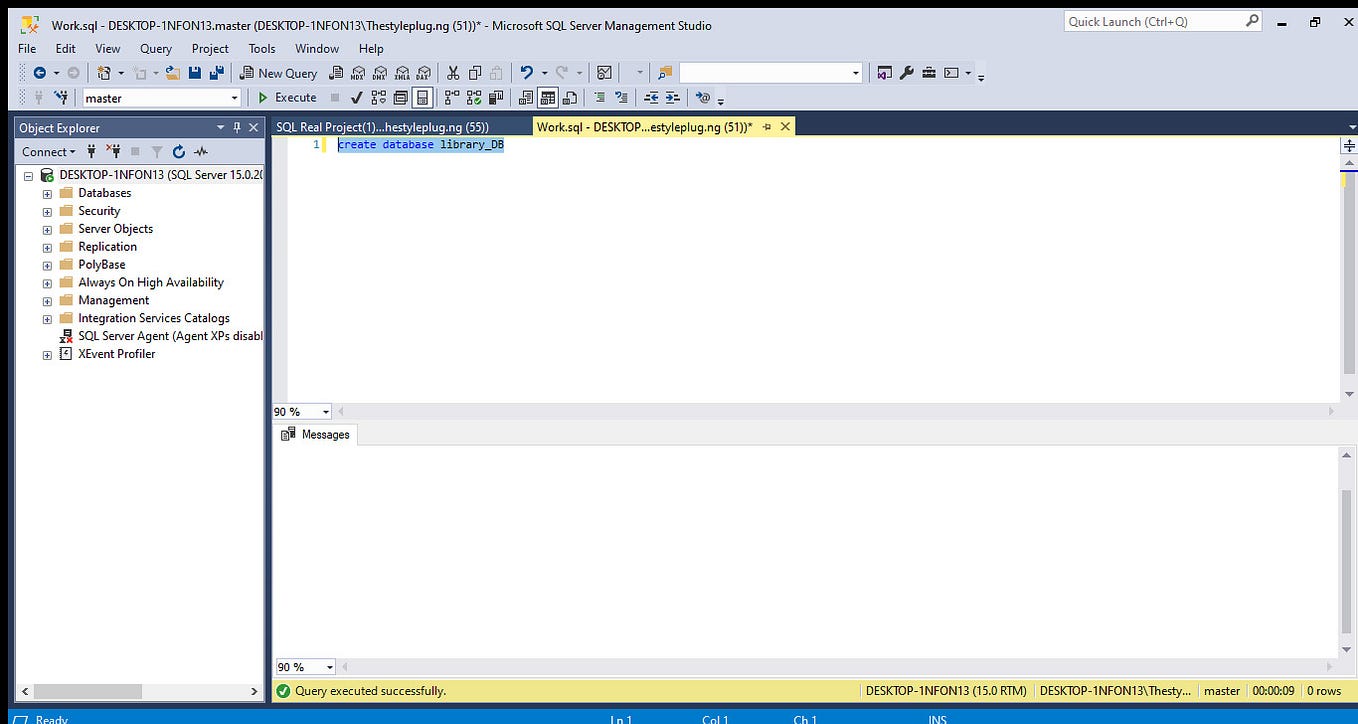Select the Results to Grid icon
This screenshot has height=724, width=1358.
pos(546,97)
